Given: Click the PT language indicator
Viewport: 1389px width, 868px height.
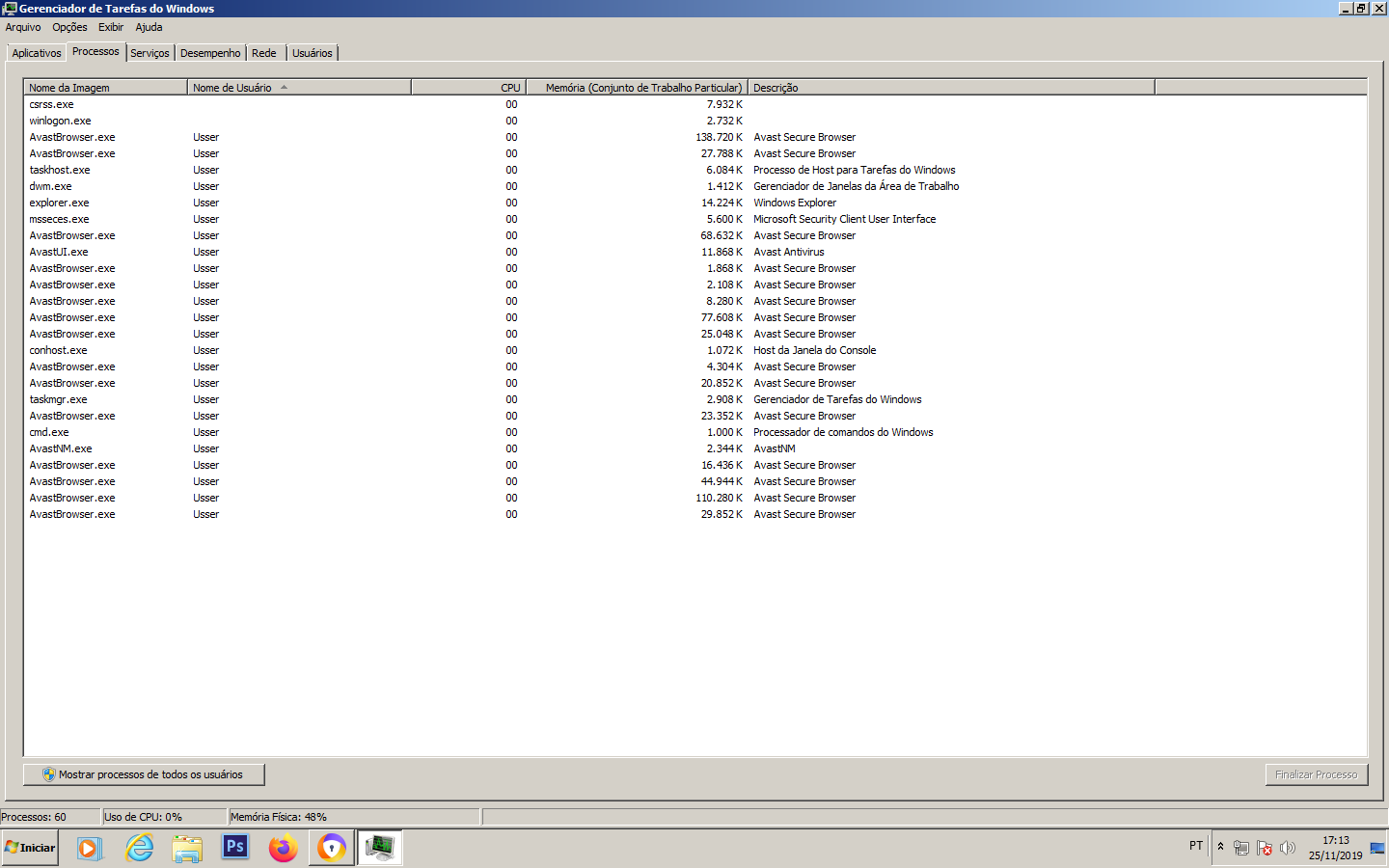Looking at the screenshot, I should click(1196, 846).
